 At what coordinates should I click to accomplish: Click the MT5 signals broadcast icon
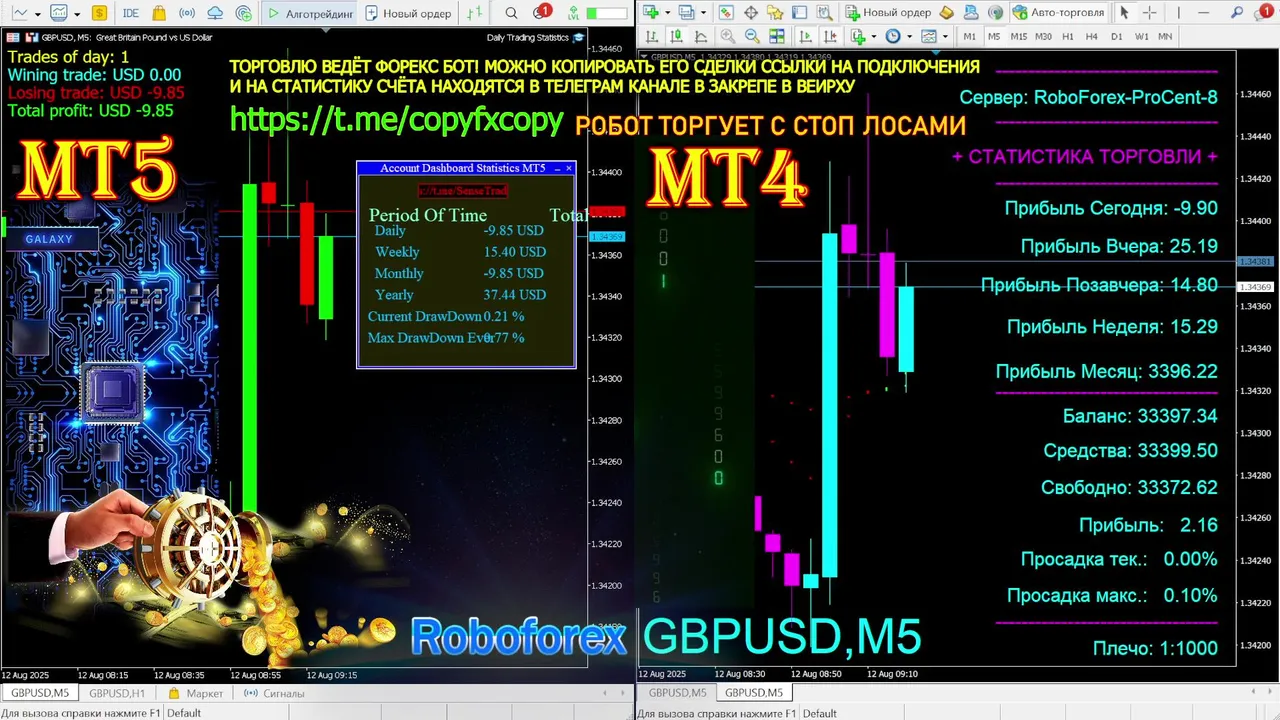tap(187, 13)
